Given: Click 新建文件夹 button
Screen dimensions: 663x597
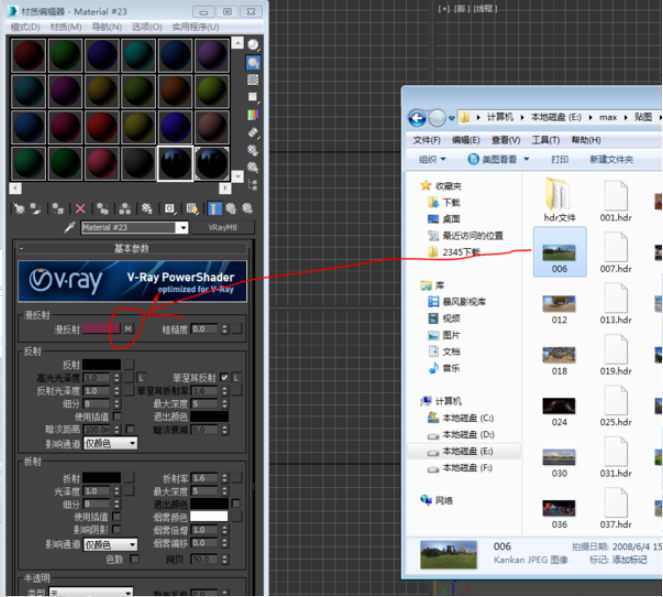Looking at the screenshot, I should [611, 159].
